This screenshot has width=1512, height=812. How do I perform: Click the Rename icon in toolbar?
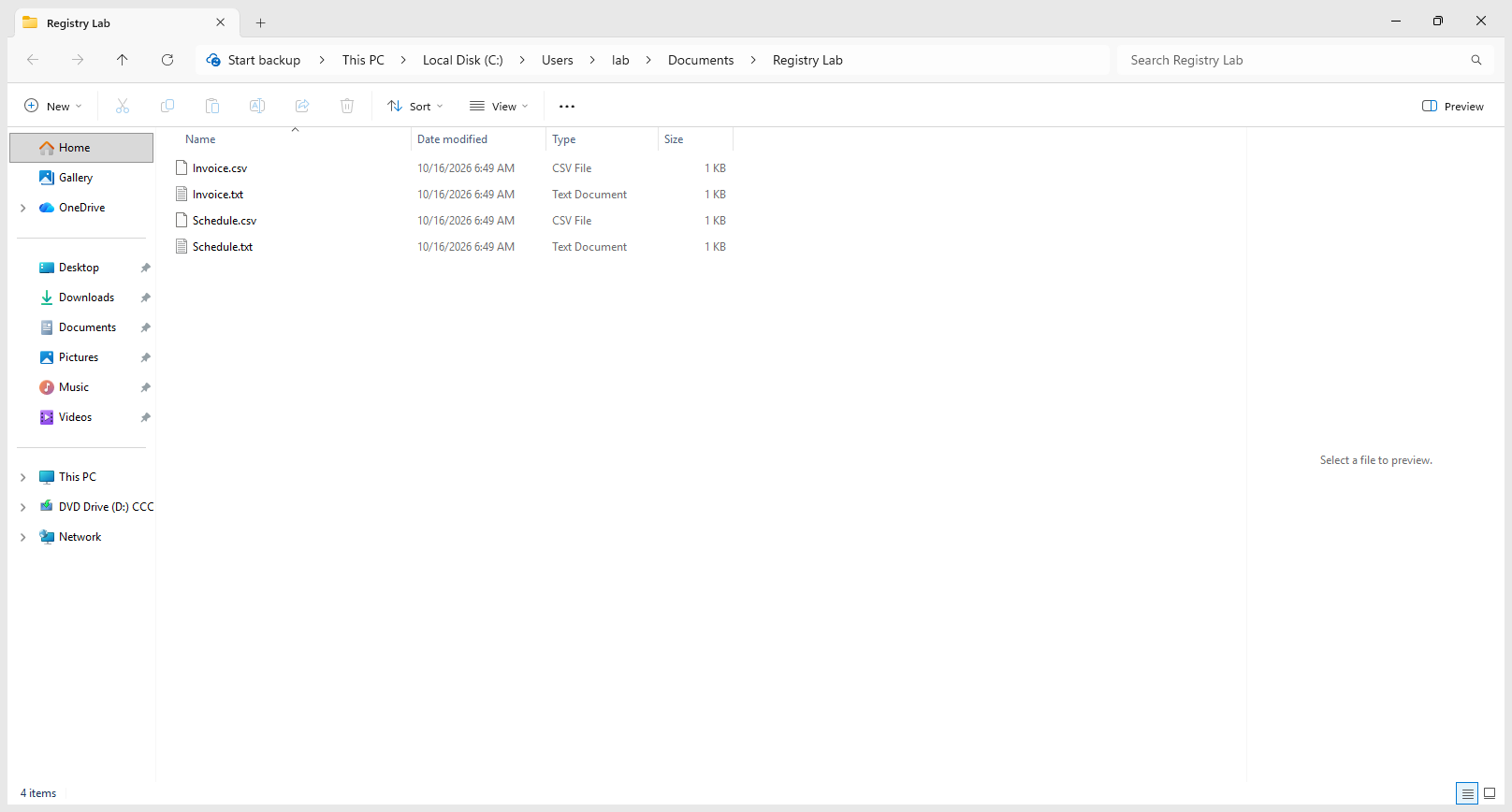tap(257, 106)
